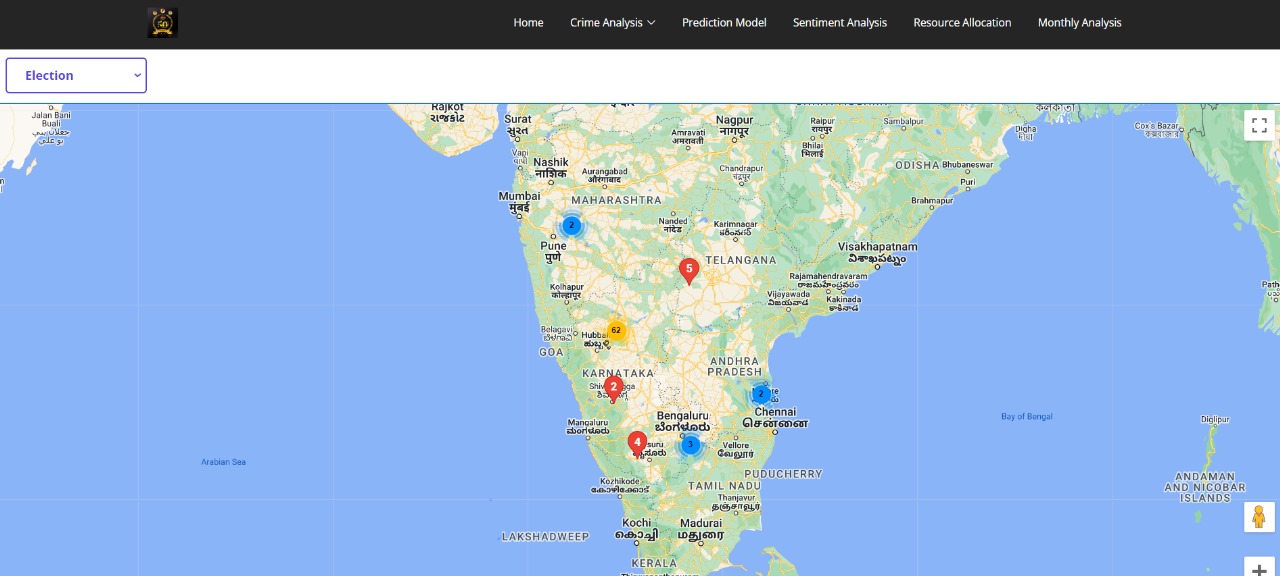Open Sentiment Analysis page
The image size is (1280, 576).
[840, 22]
